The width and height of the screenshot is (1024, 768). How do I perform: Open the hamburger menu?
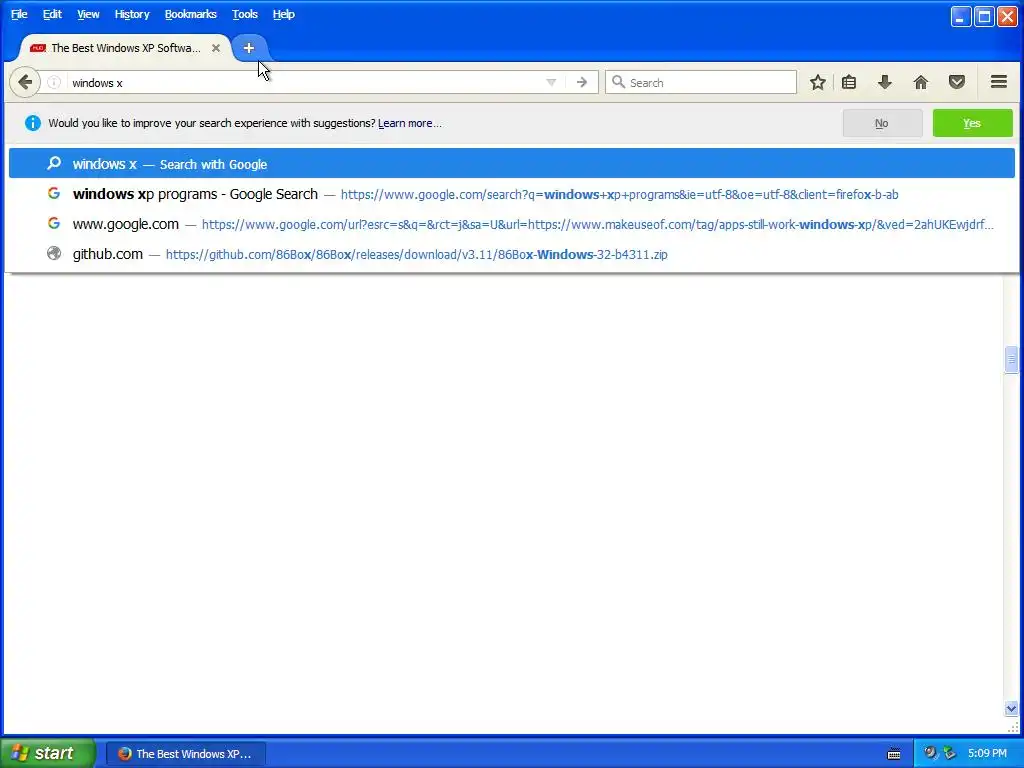coord(999,82)
